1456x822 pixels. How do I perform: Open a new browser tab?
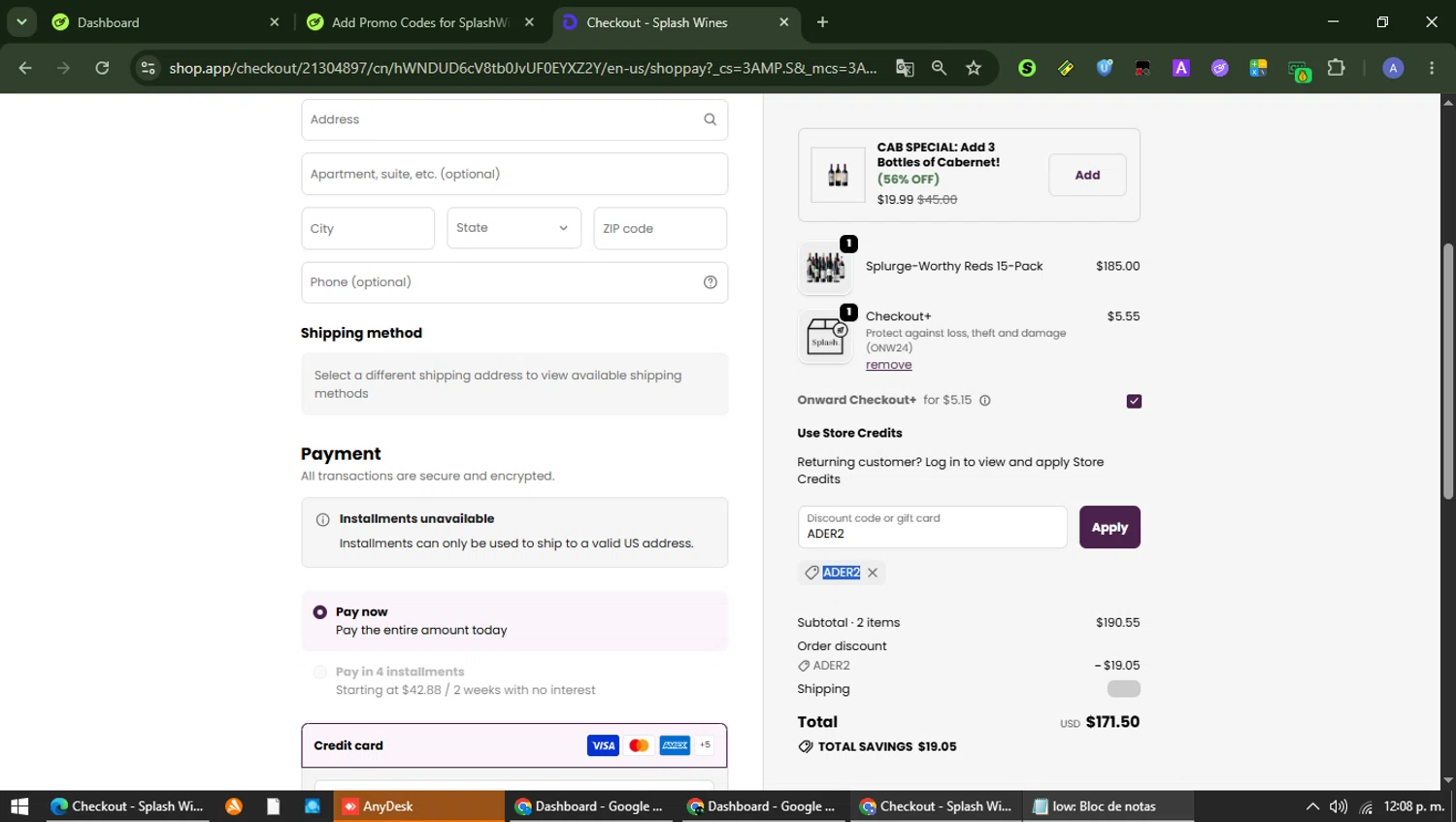click(x=822, y=22)
